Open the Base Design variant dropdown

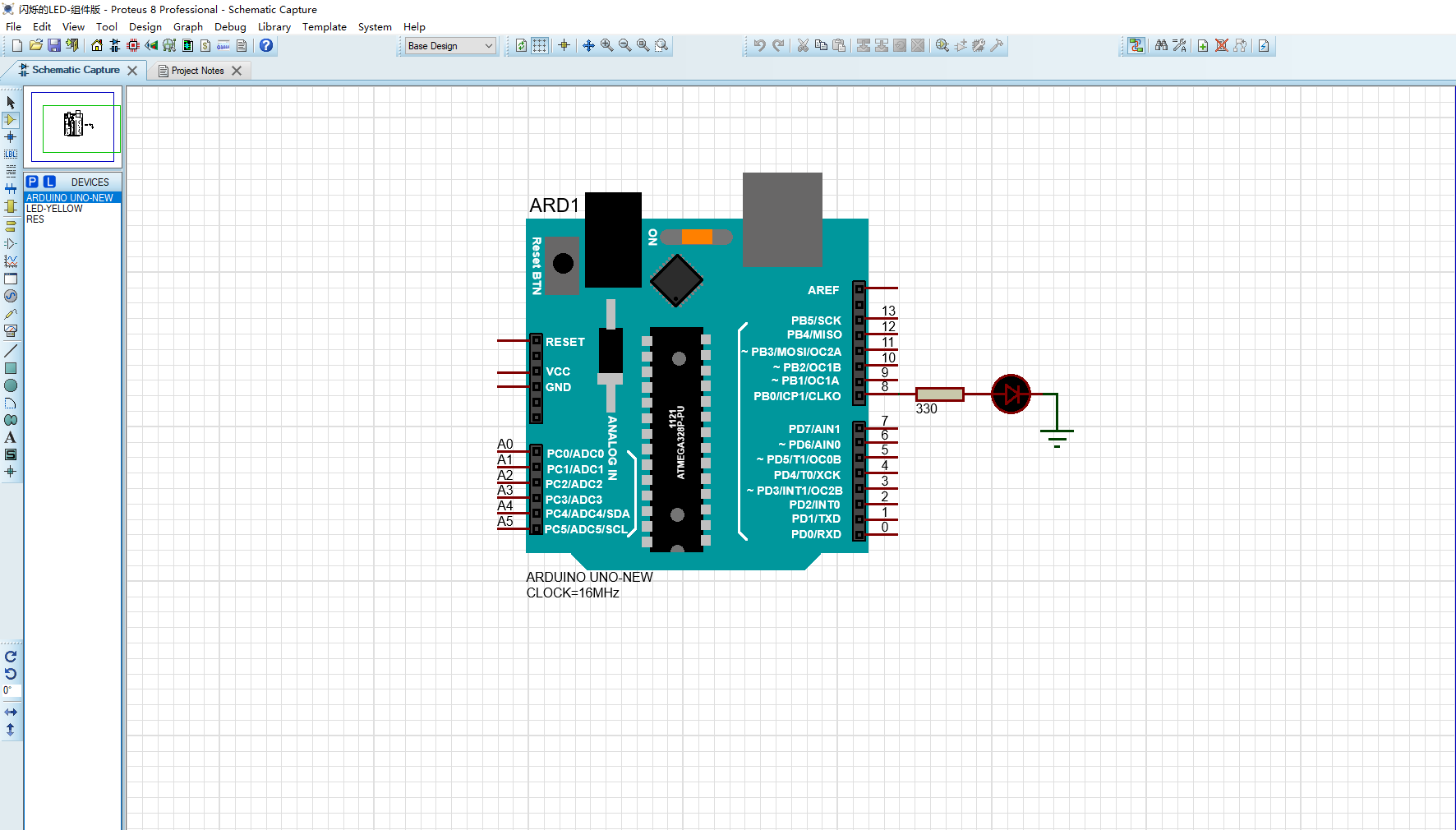pyautogui.click(x=451, y=46)
